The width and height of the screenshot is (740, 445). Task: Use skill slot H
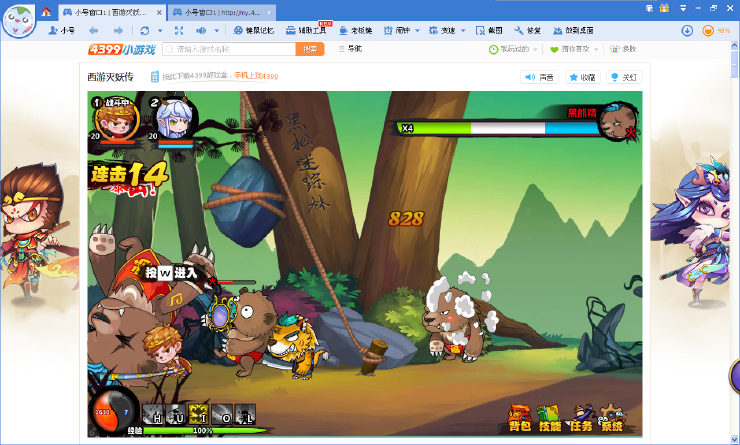coord(153,414)
